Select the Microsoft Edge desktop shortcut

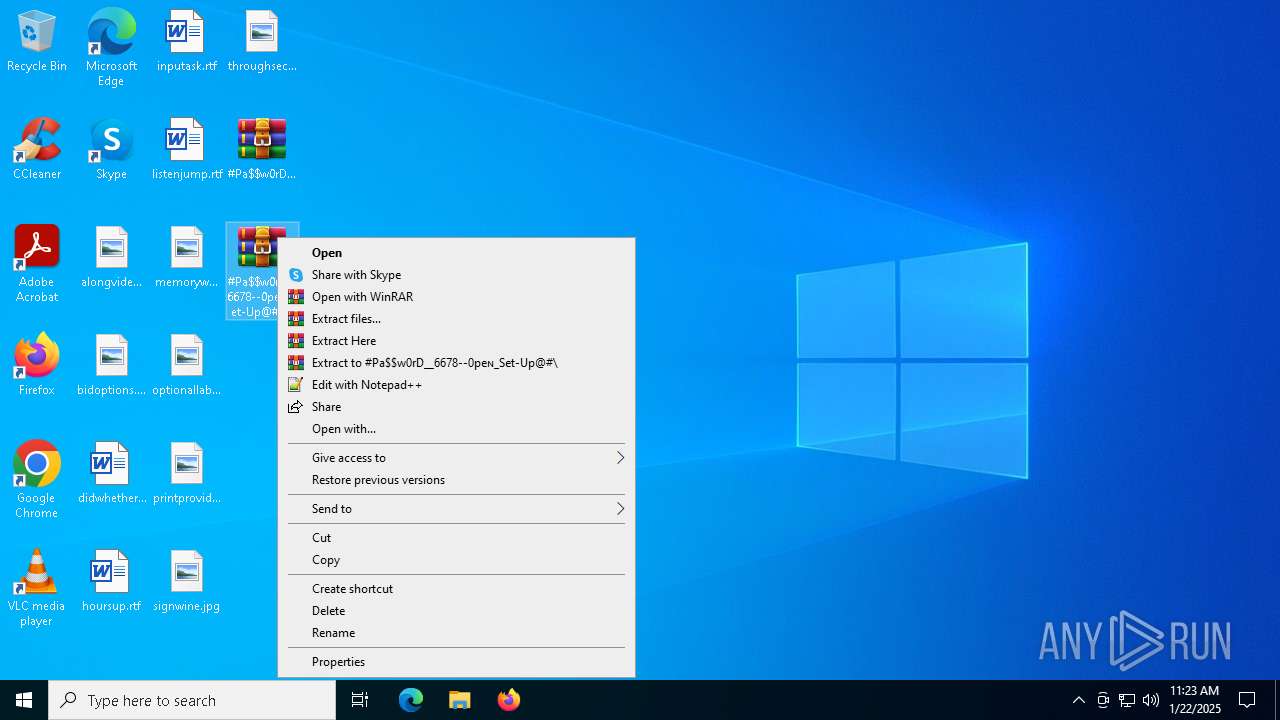[x=111, y=47]
